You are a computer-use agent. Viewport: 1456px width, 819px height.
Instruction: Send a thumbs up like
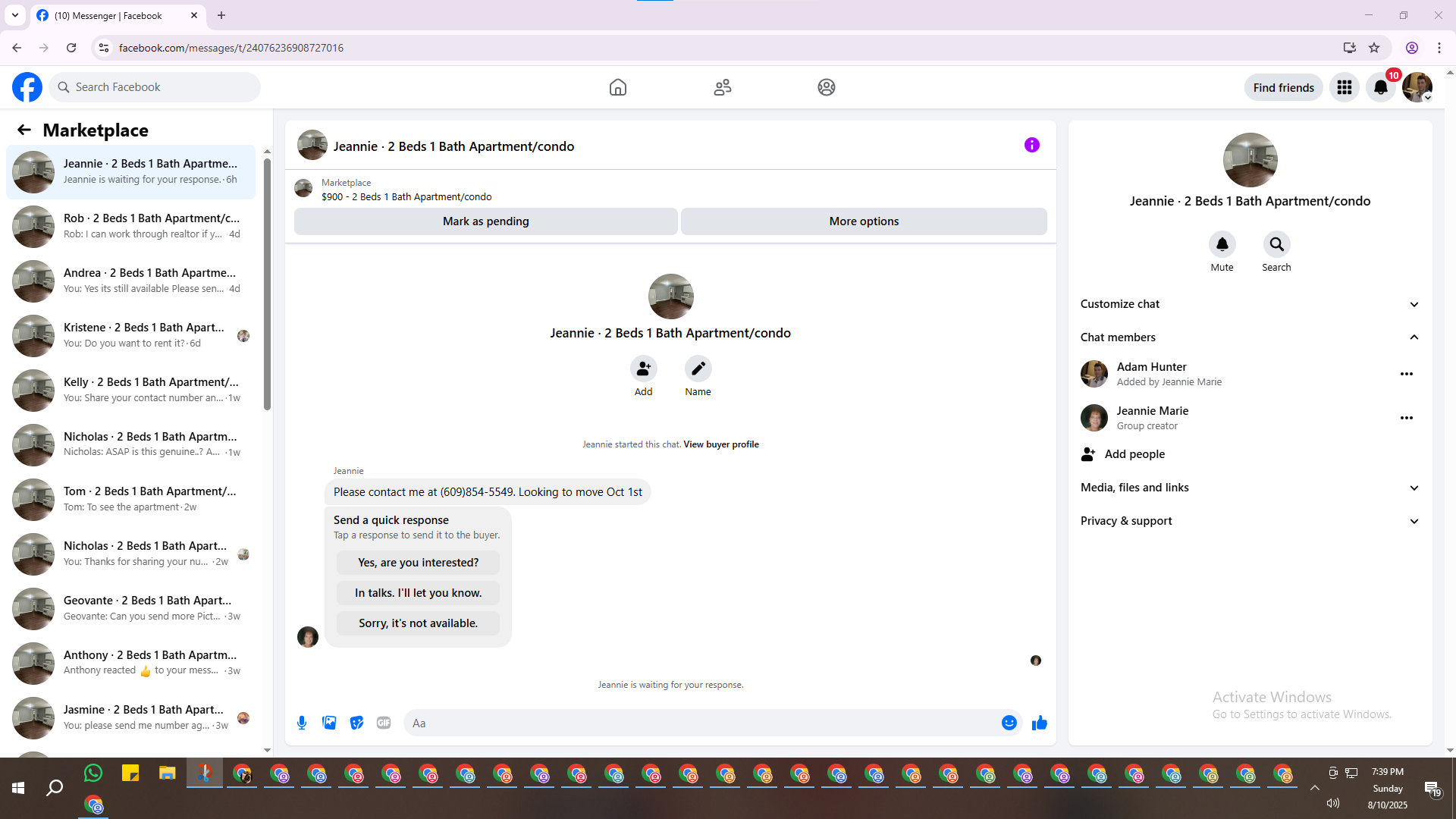[1039, 723]
